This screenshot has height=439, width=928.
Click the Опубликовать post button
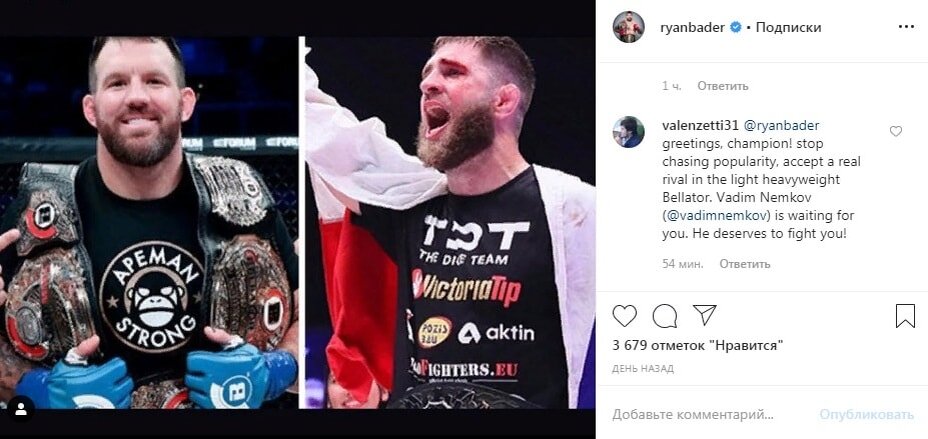click(x=867, y=415)
